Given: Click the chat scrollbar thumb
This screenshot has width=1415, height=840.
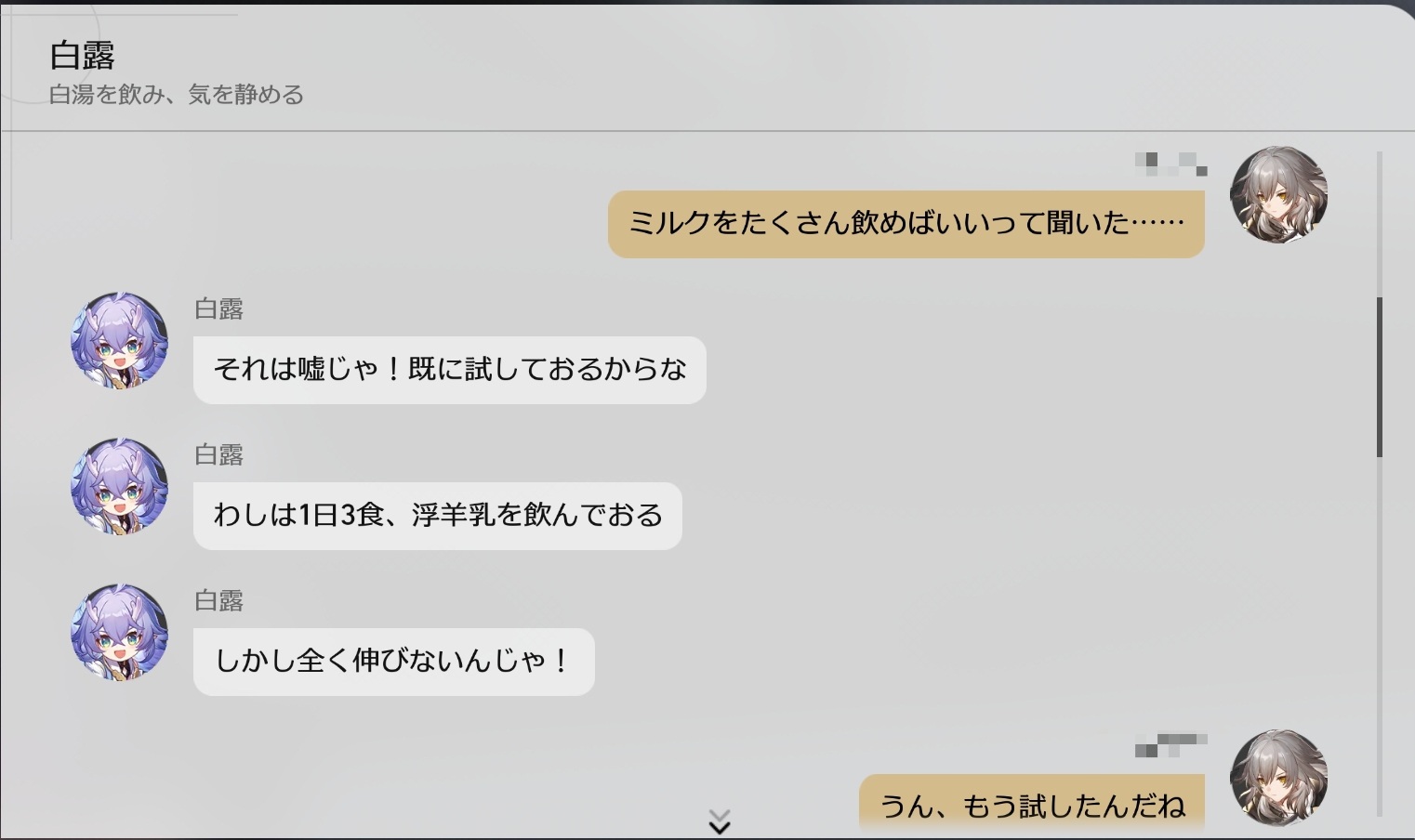Looking at the screenshot, I should pyautogui.click(x=1380, y=376).
